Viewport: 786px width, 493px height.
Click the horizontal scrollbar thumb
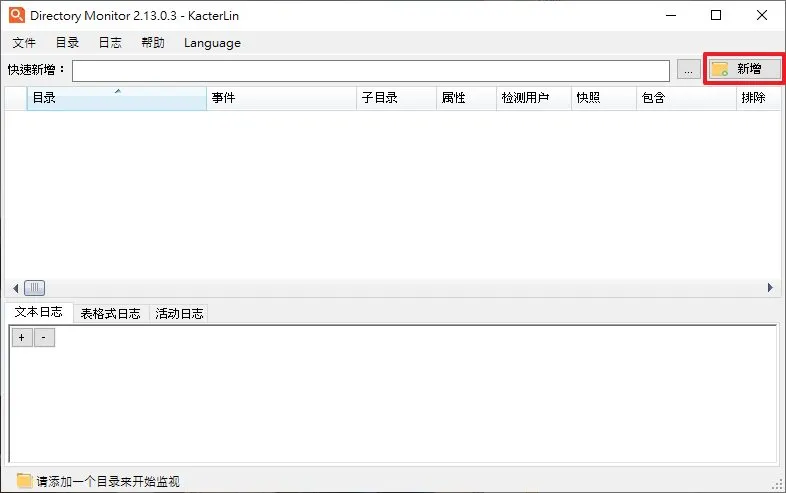[x=35, y=288]
